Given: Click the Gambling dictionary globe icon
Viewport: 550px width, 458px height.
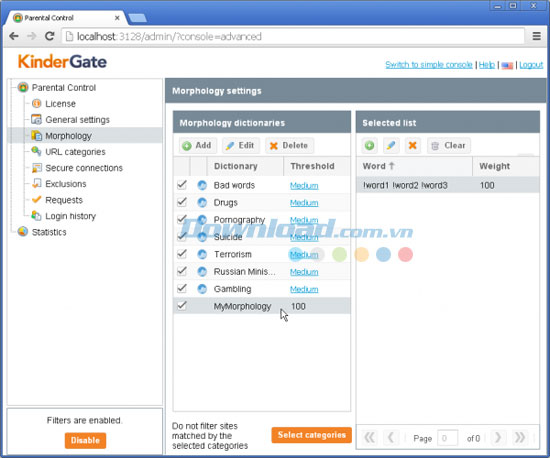Looking at the screenshot, I should tap(202, 289).
